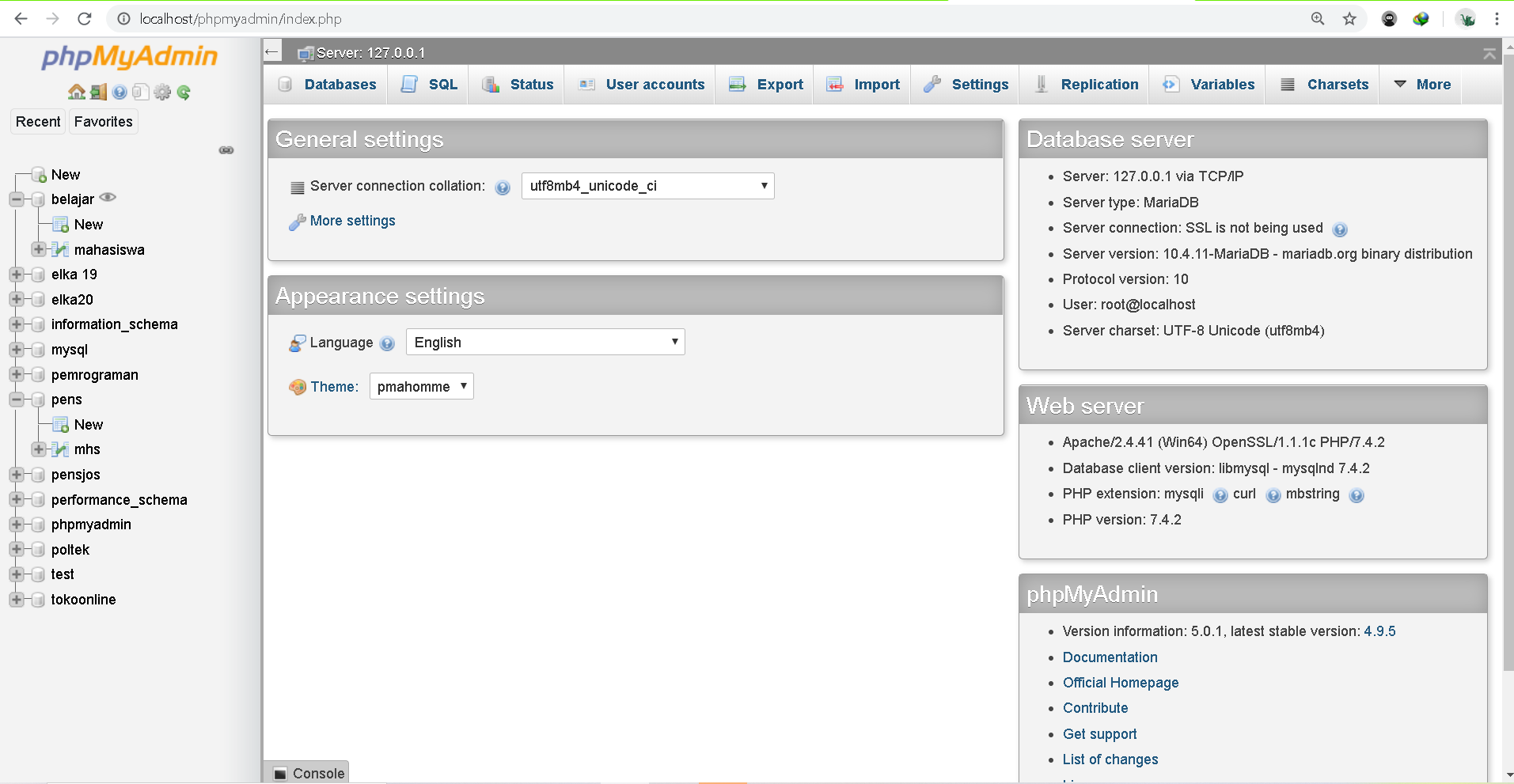Click the Home icon in phpMyAdmin sidebar
This screenshot has height=784, width=1514.
(77, 92)
